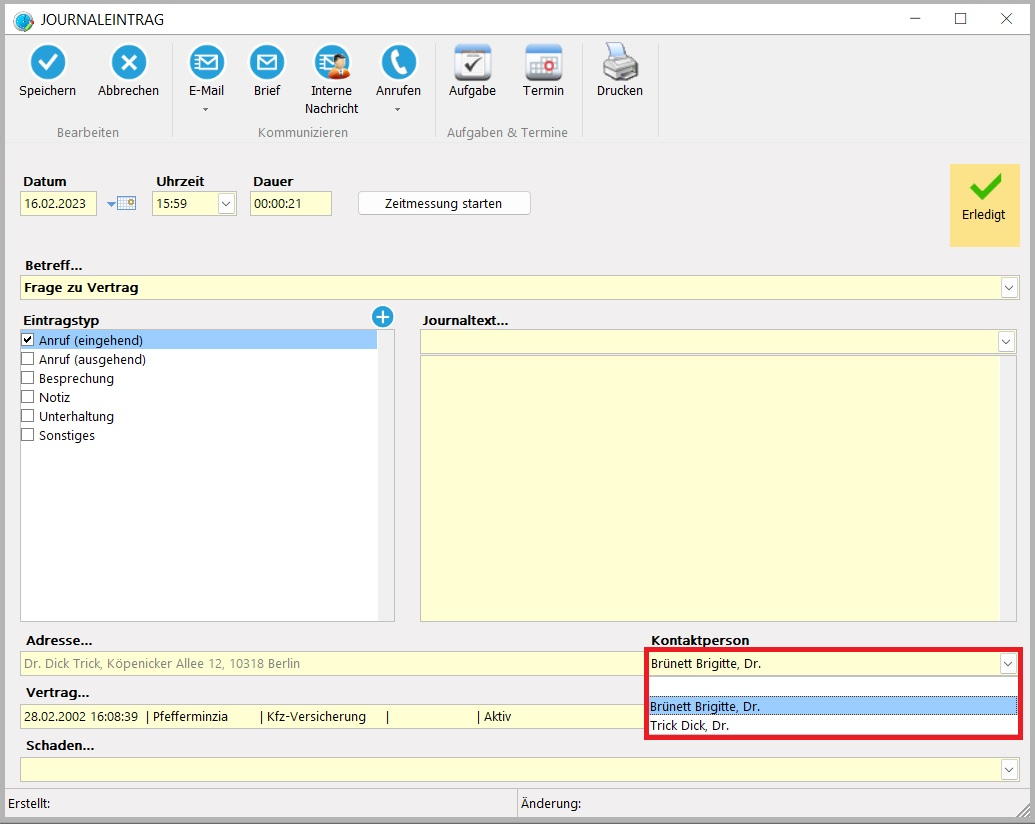Click the Speichern checkmark icon
This screenshot has width=1035, height=824.
tap(47, 63)
